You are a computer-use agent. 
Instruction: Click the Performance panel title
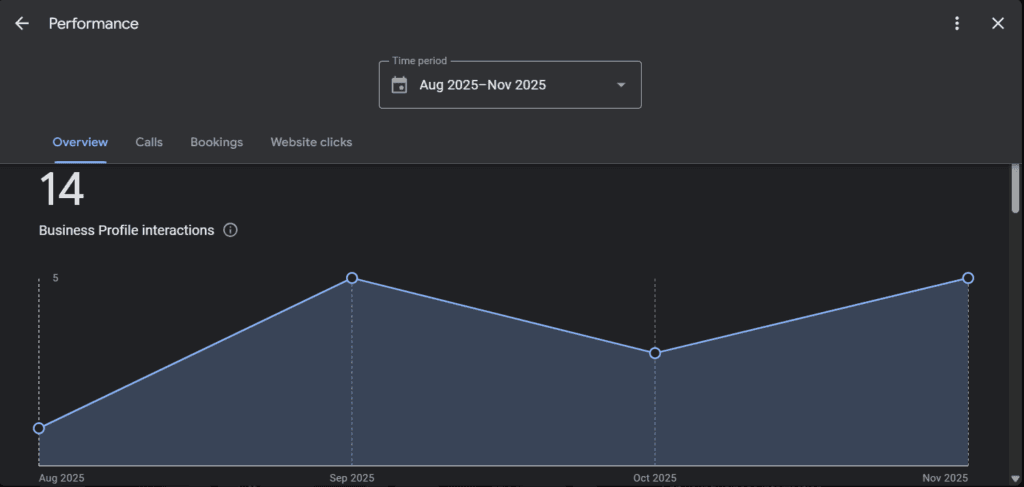pyautogui.click(x=94, y=24)
